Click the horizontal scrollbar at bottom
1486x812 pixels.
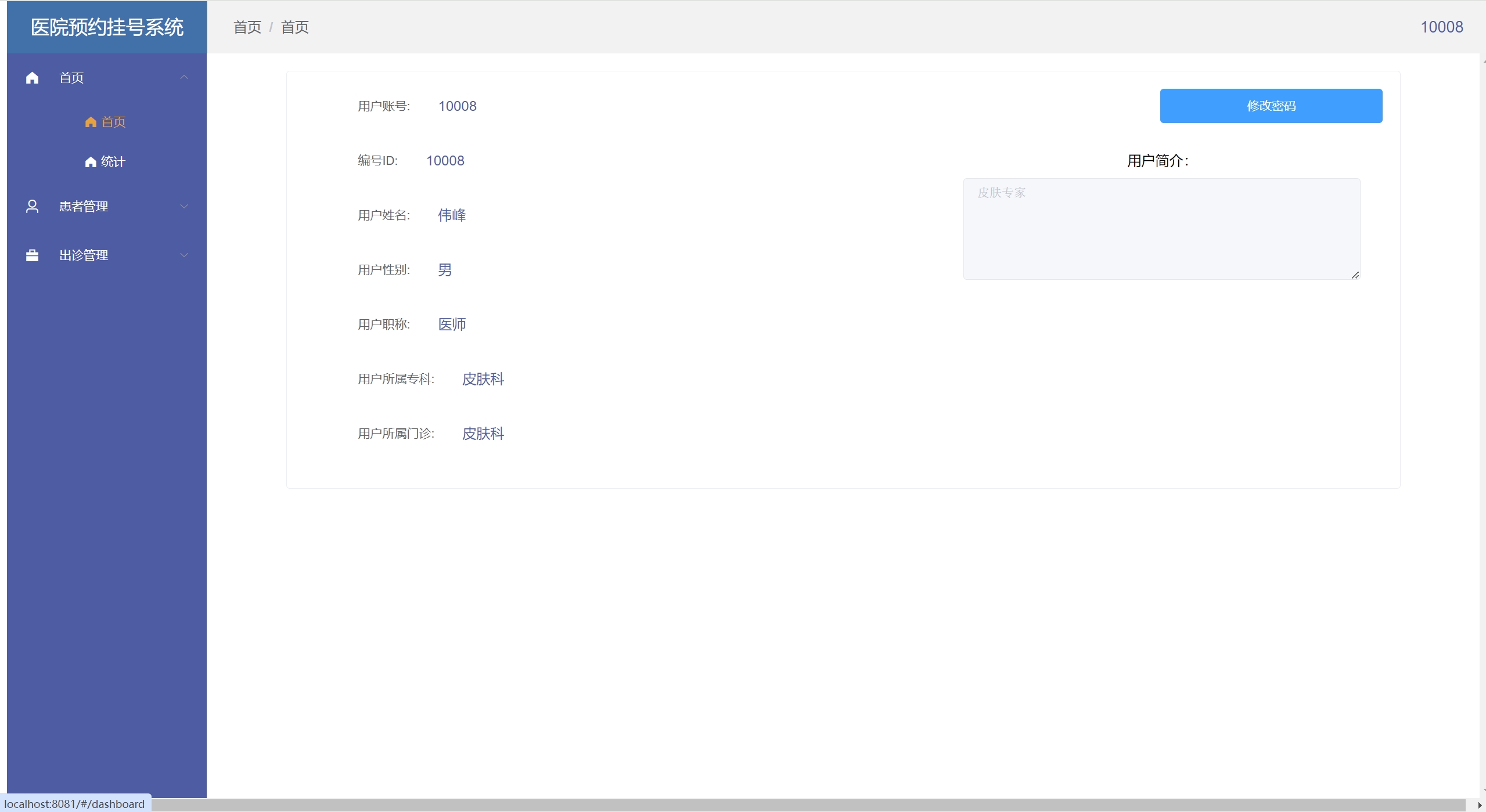813,805
